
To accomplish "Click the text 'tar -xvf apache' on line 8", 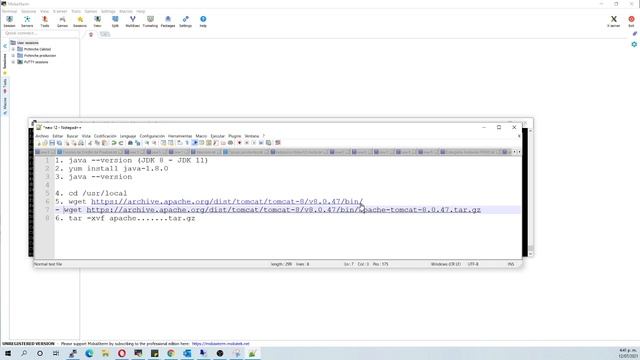I will tap(102, 218).
